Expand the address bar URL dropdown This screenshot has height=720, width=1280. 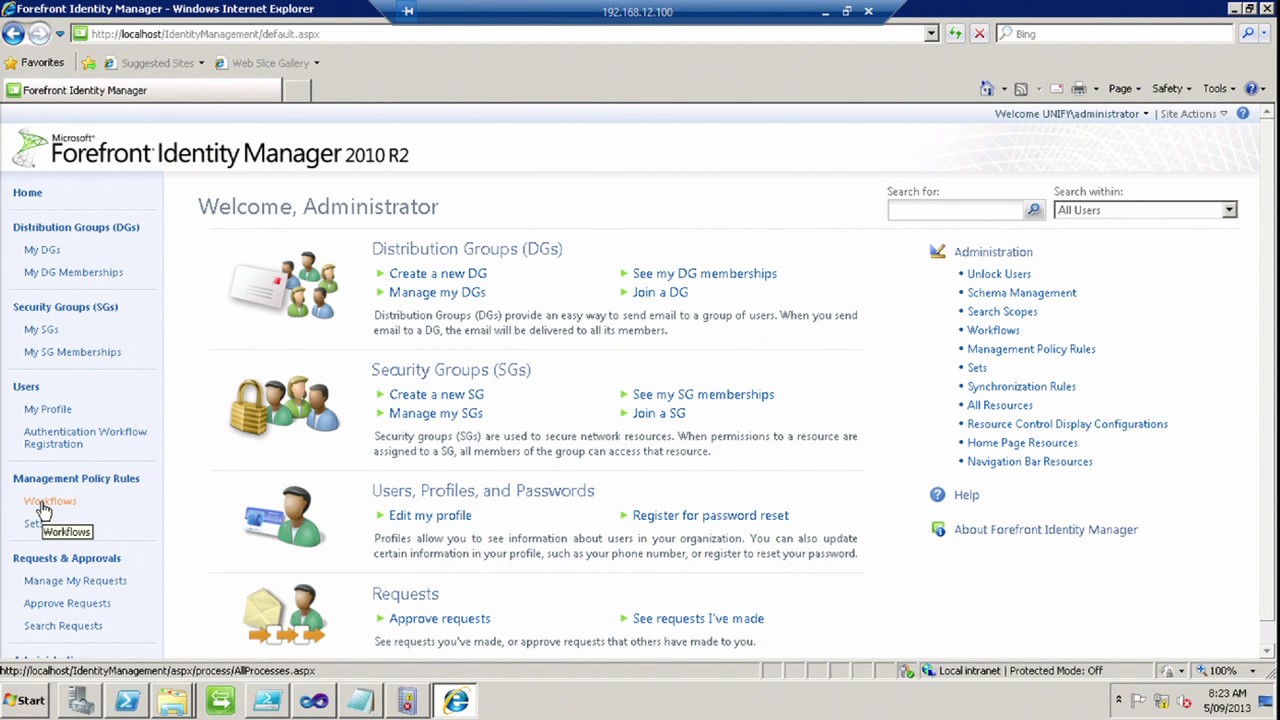coord(931,34)
